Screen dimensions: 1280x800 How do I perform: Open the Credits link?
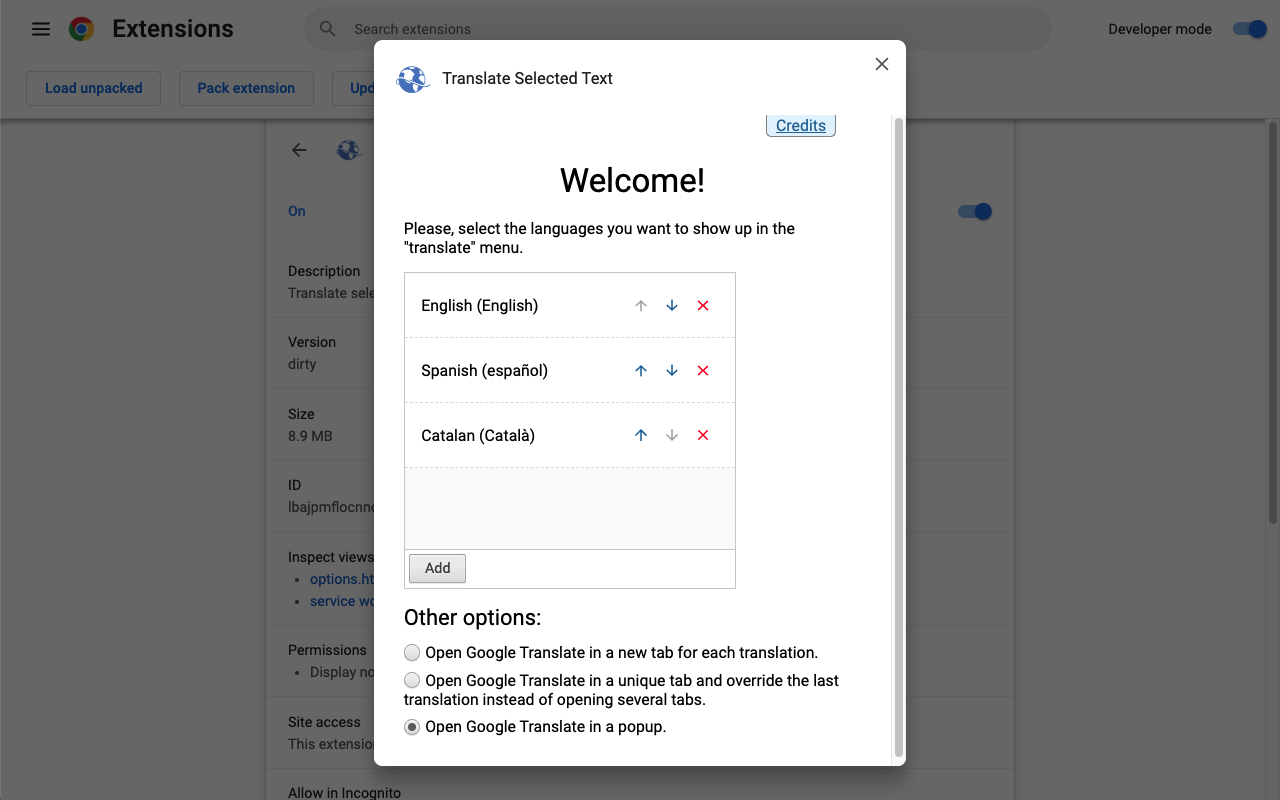point(800,126)
